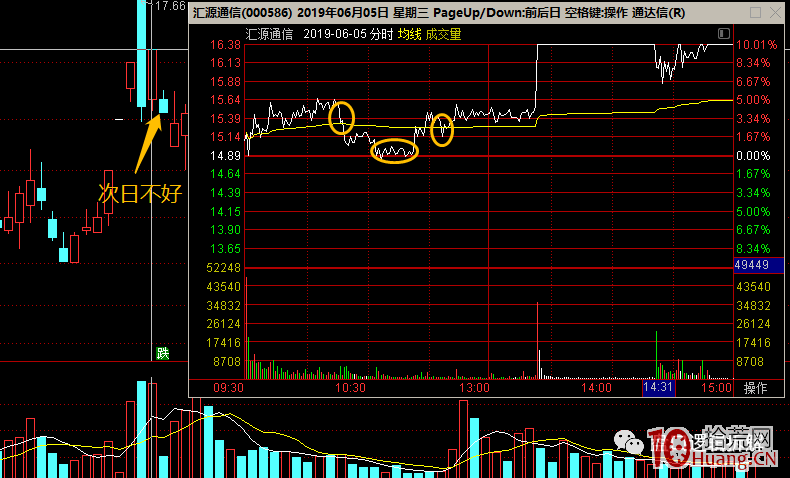
Task: Click the 均线 legend label
Action: coord(409,34)
